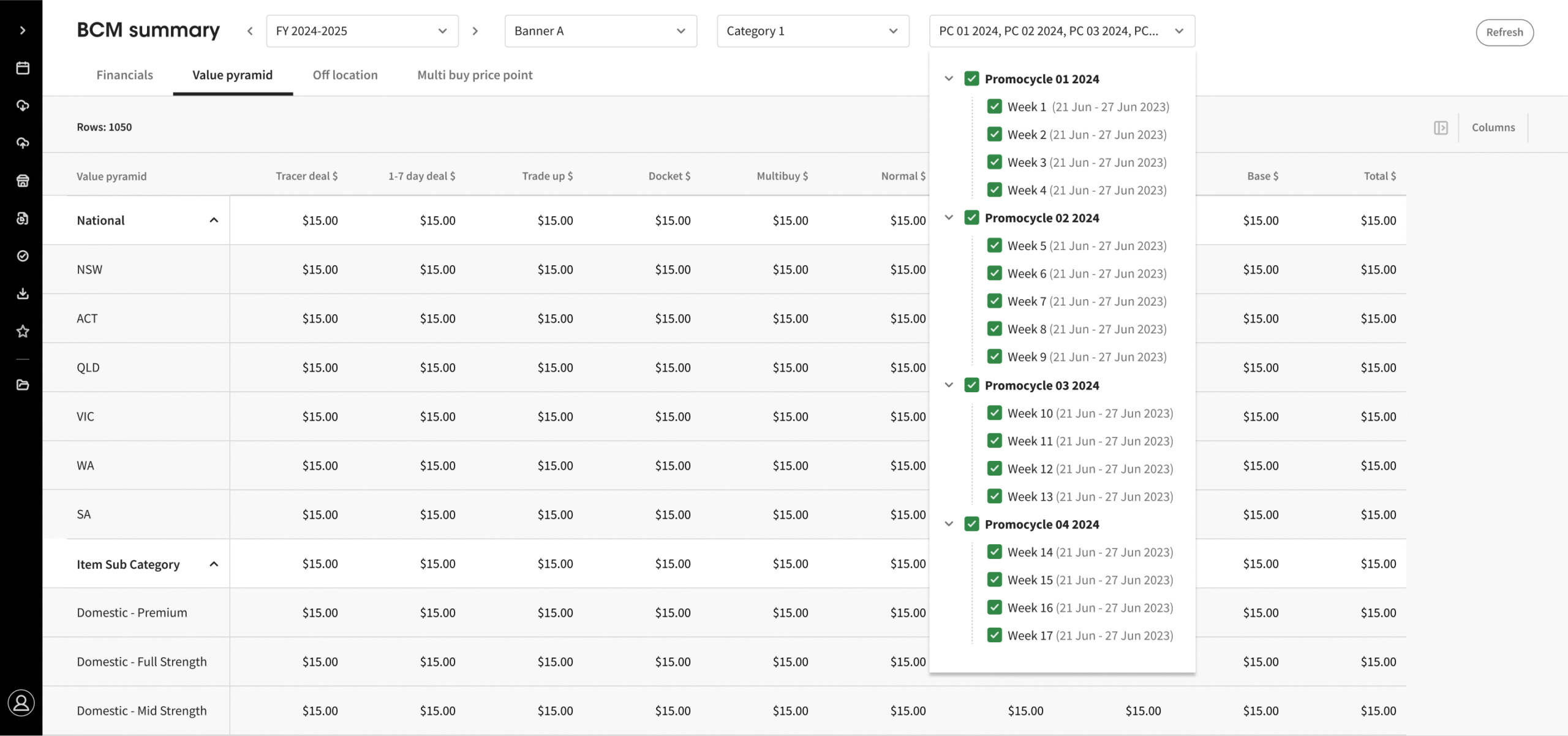Image resolution: width=1568 pixels, height=736 pixels.
Task: Click the cloud download sidebar icon
Action: point(23,105)
